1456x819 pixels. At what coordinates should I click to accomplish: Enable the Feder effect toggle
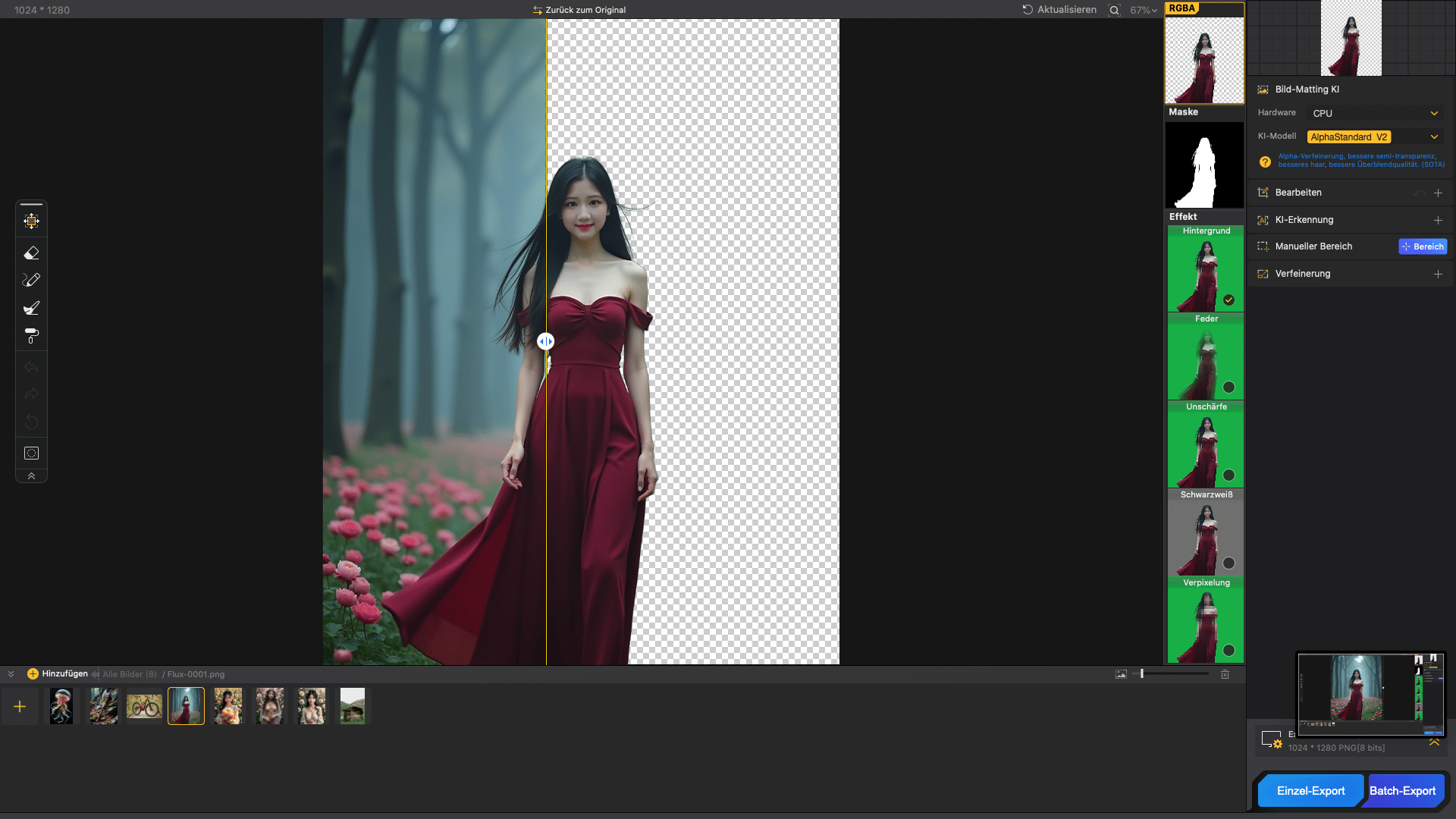click(1228, 388)
